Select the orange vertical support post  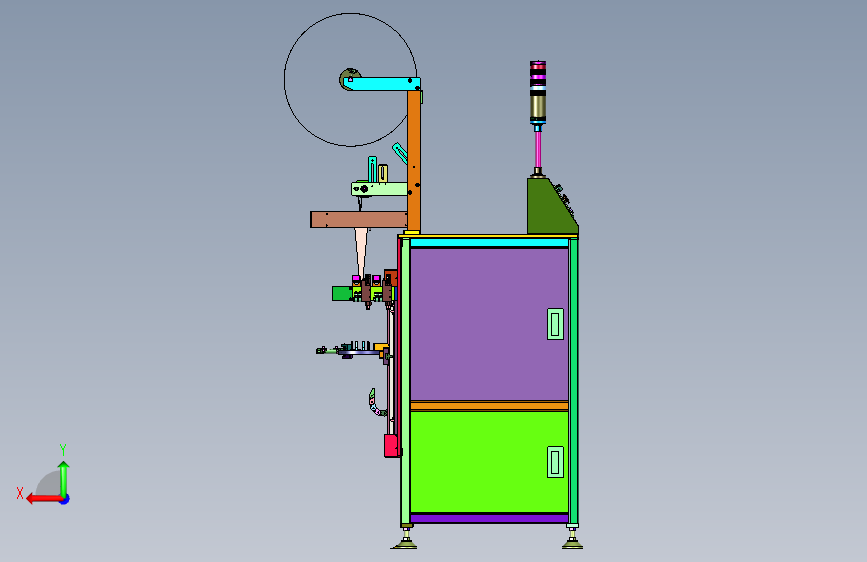point(414,160)
